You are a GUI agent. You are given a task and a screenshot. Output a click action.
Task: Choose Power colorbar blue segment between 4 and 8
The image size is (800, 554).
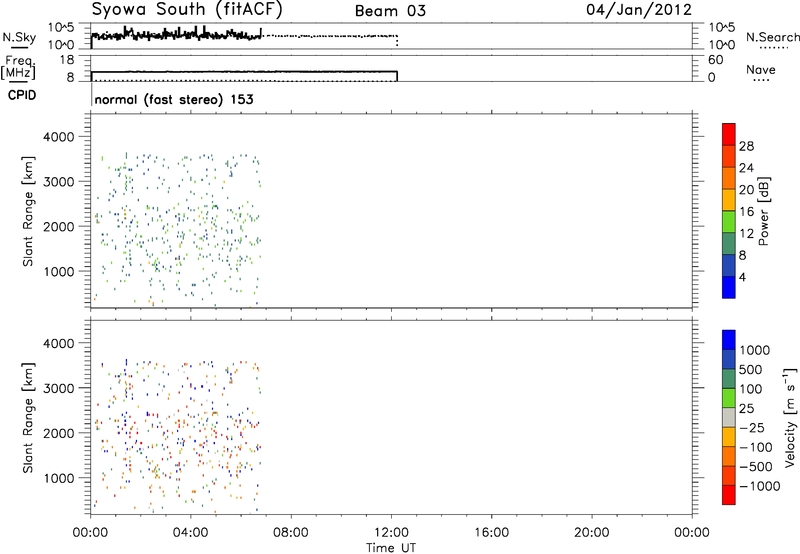coord(729,265)
